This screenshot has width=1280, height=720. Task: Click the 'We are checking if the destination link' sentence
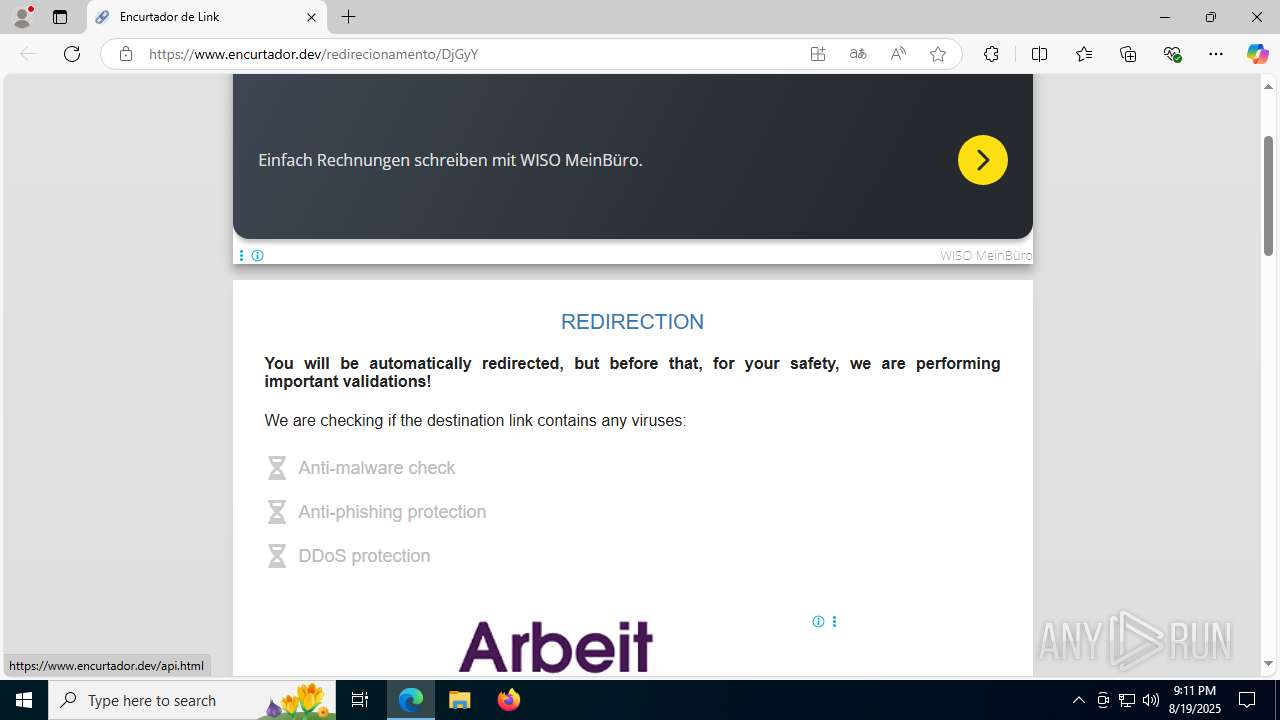pos(475,421)
